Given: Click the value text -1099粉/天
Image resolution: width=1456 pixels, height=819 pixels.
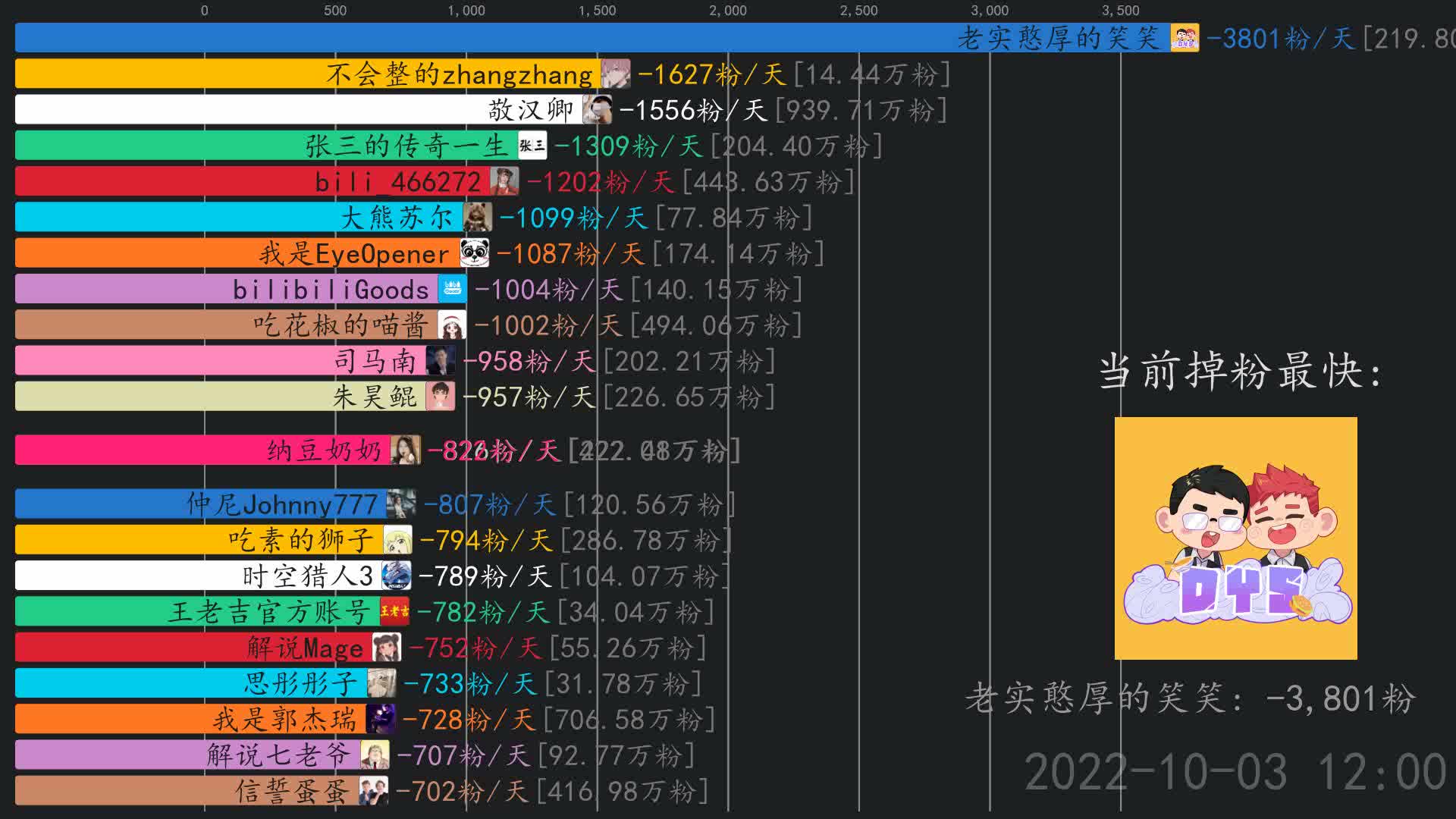Looking at the screenshot, I should (x=573, y=218).
